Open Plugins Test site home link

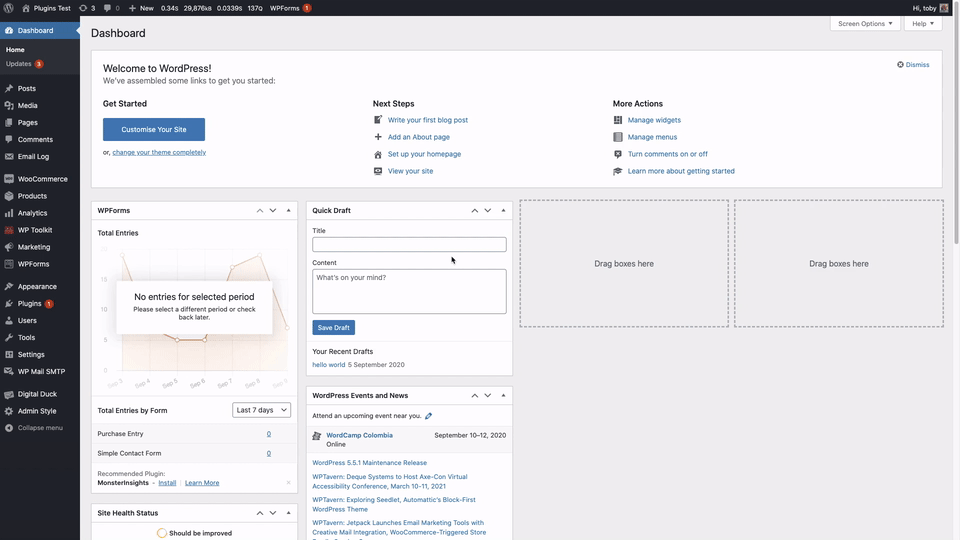(47, 8)
